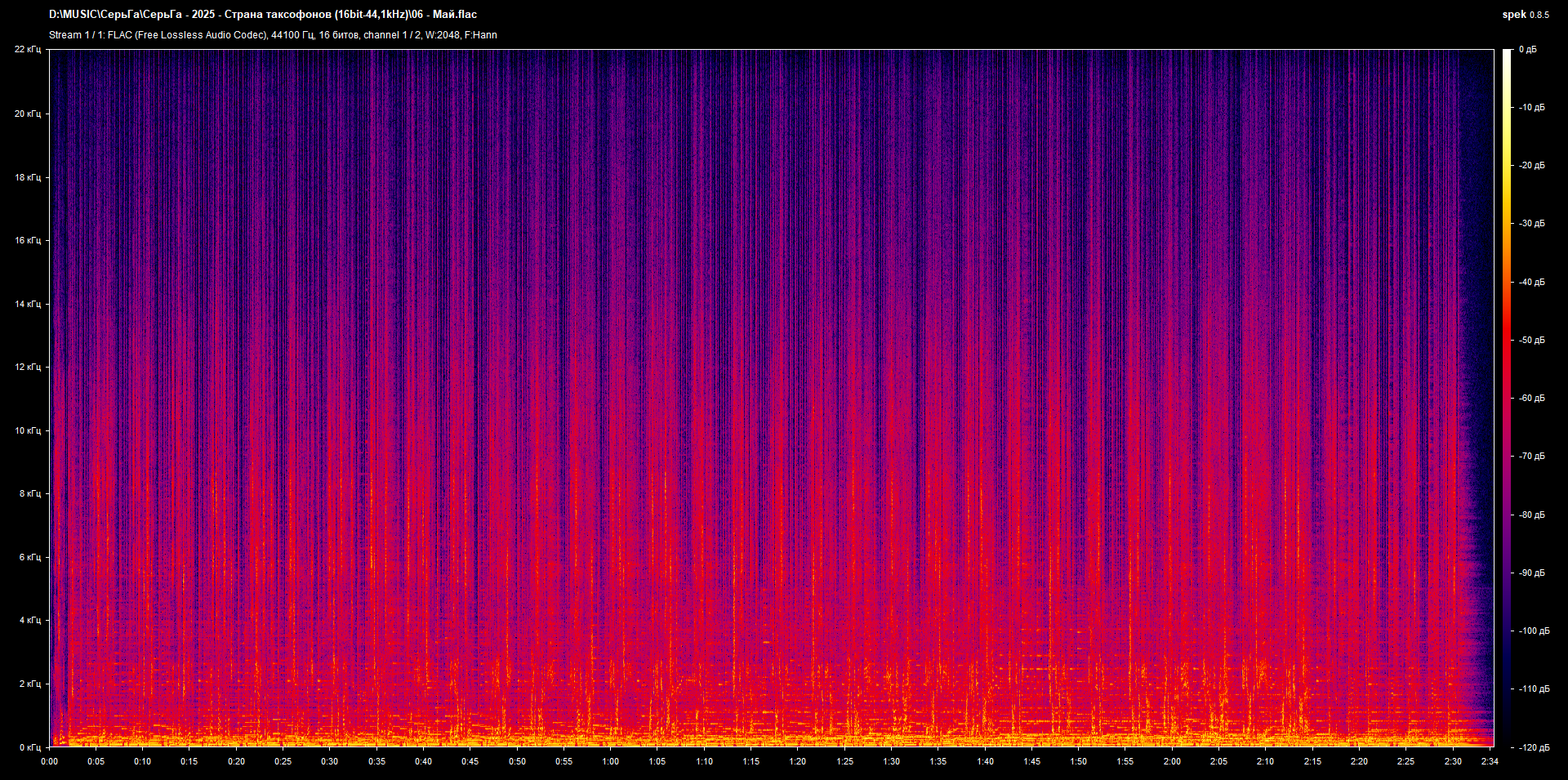Click the 4 кГц frequency axis label
The width and height of the screenshot is (1568, 780).
click(30, 620)
